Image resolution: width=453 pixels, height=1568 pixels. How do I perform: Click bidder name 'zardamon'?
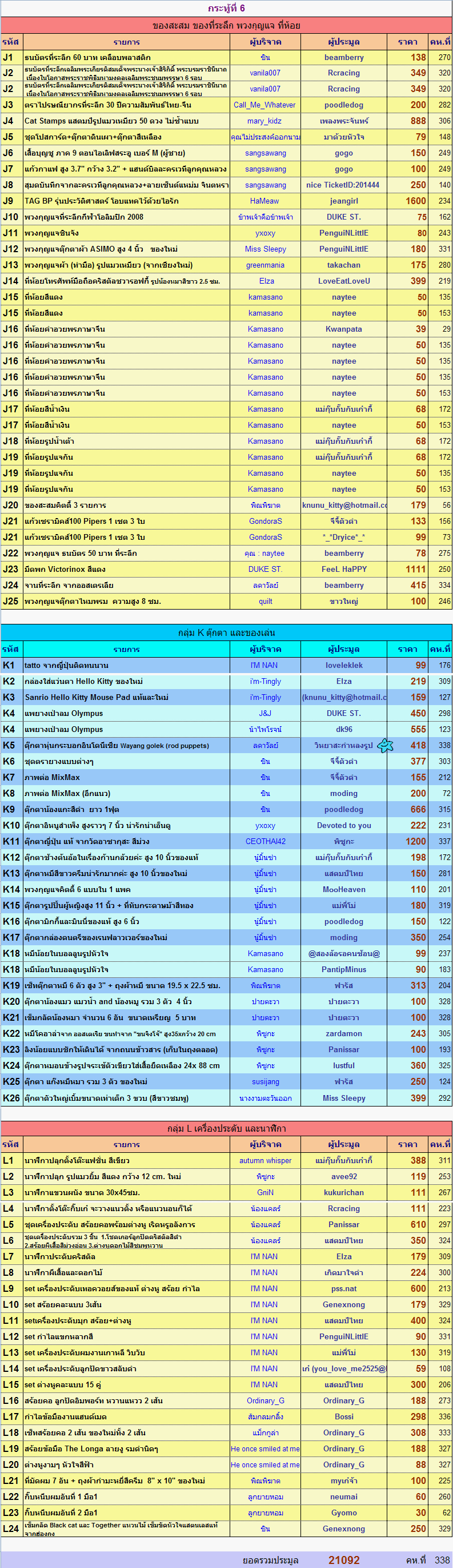coord(343,1033)
